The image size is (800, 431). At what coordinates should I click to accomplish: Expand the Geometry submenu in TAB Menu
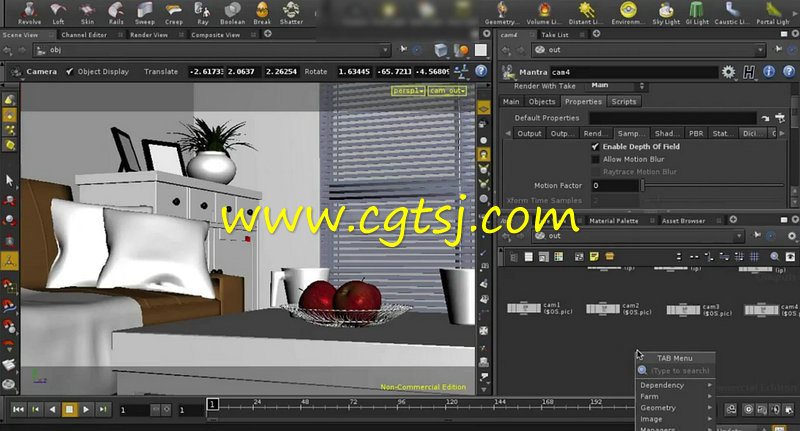pos(676,408)
